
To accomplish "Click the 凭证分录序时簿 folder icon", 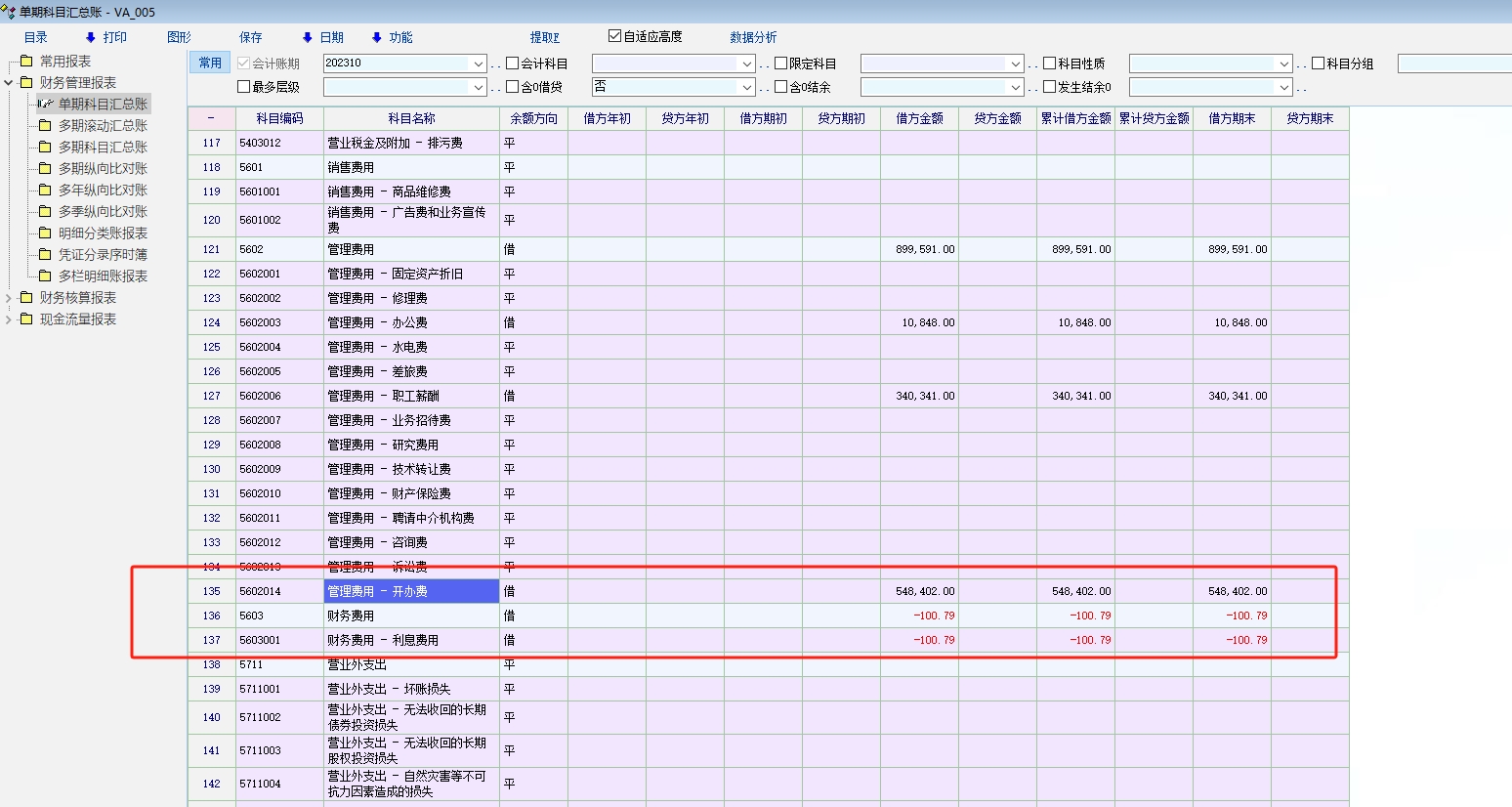I will click(x=45, y=255).
